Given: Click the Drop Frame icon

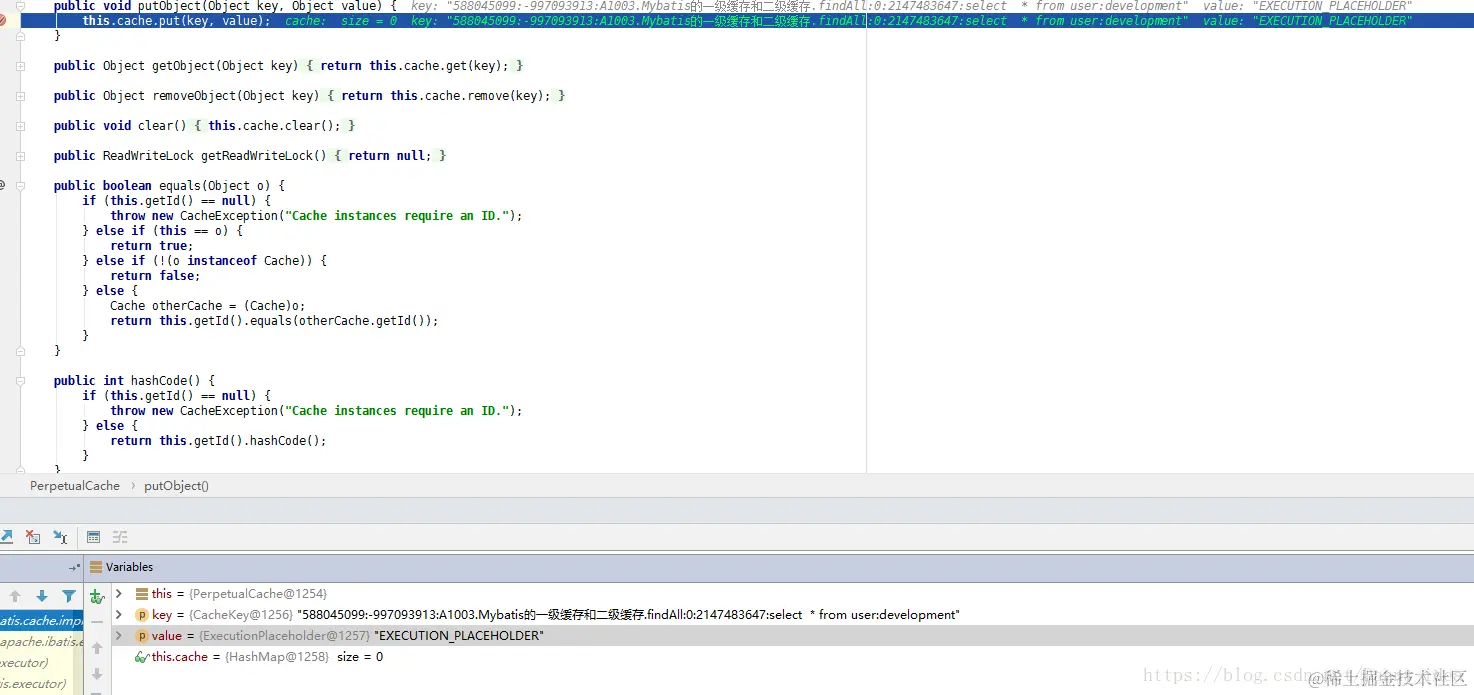Looking at the screenshot, I should [x=33, y=537].
